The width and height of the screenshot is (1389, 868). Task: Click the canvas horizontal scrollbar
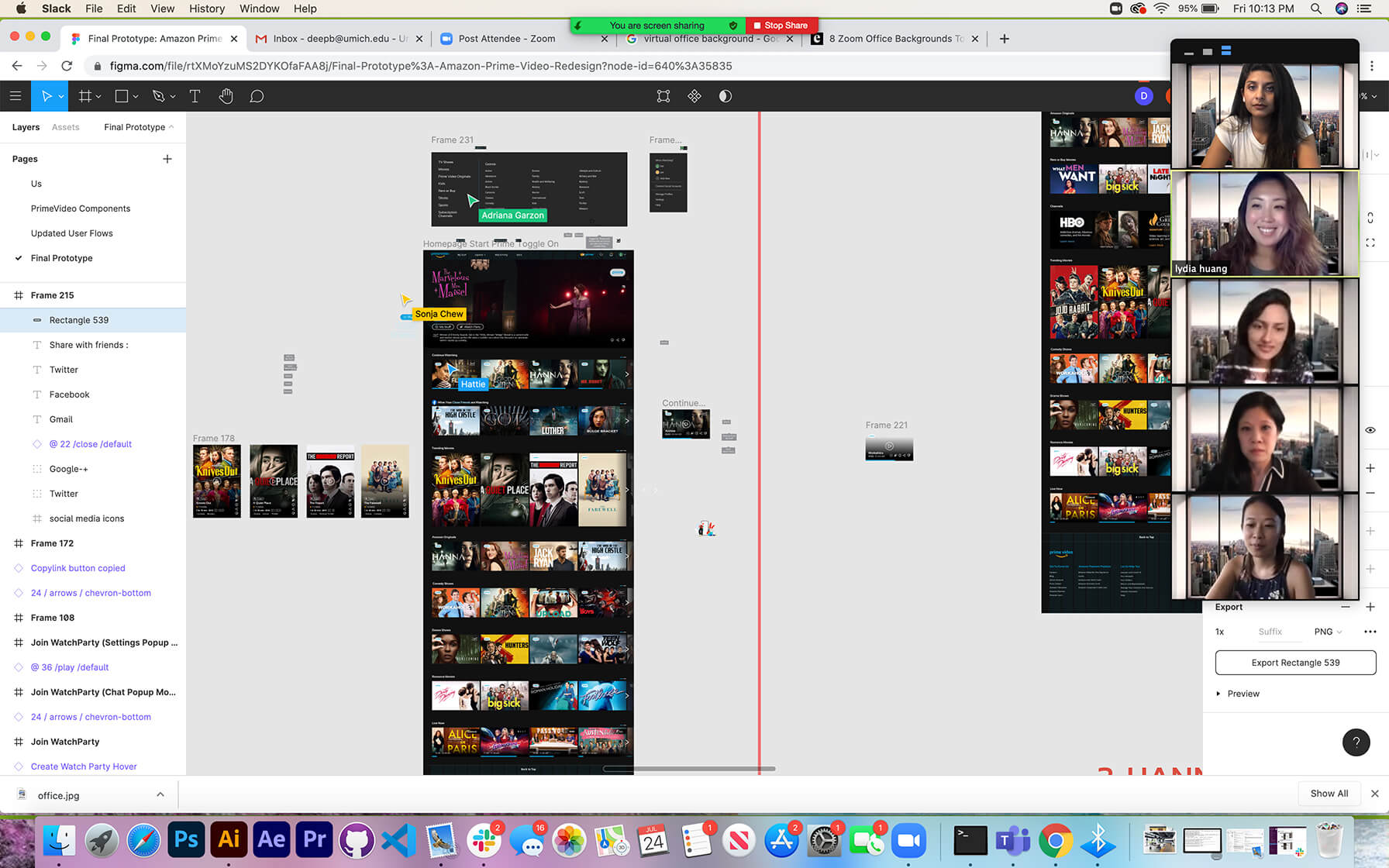[689, 769]
